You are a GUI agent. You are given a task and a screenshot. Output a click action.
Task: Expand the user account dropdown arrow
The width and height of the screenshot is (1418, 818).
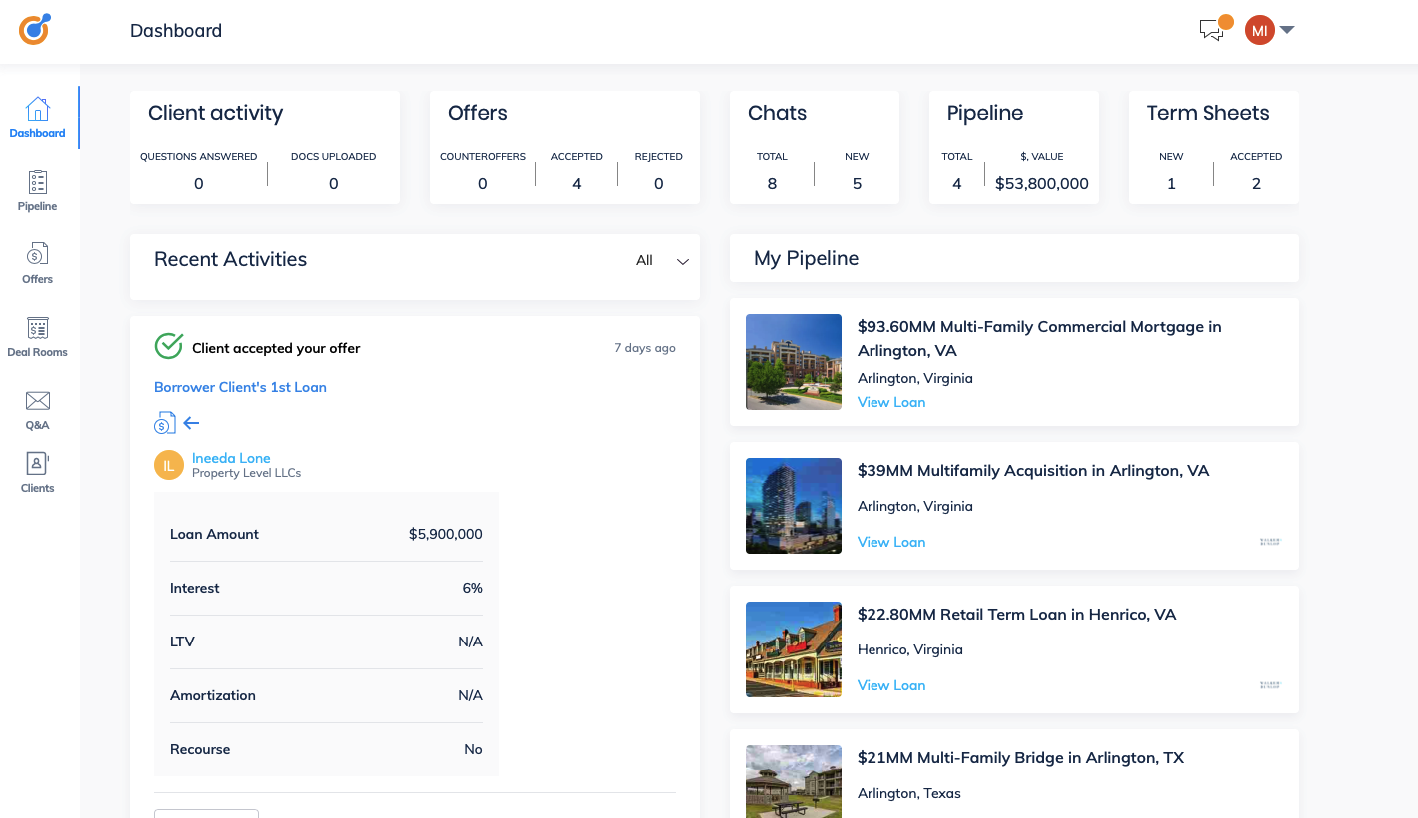1287,30
